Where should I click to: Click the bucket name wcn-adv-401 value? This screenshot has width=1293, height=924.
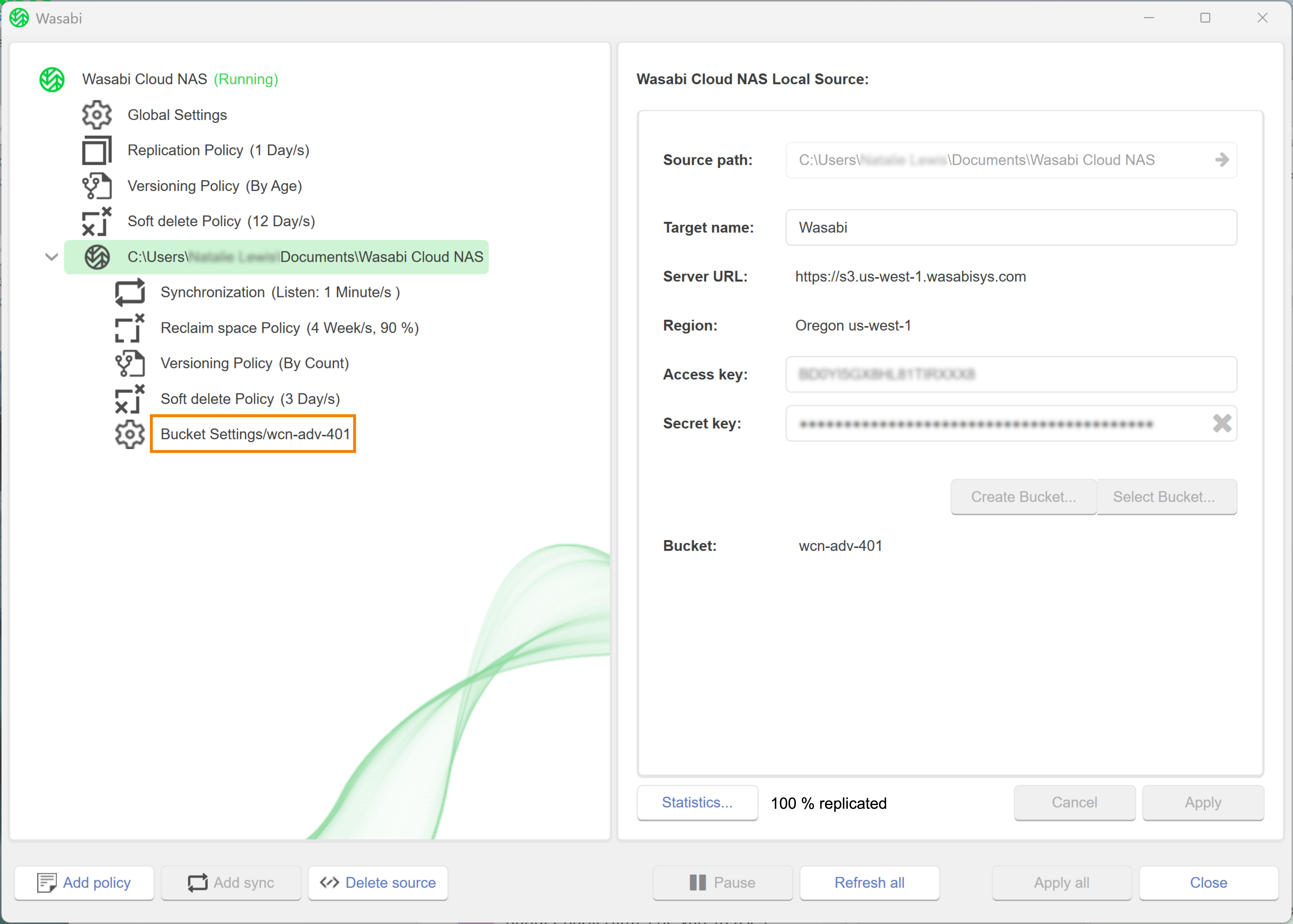point(841,546)
